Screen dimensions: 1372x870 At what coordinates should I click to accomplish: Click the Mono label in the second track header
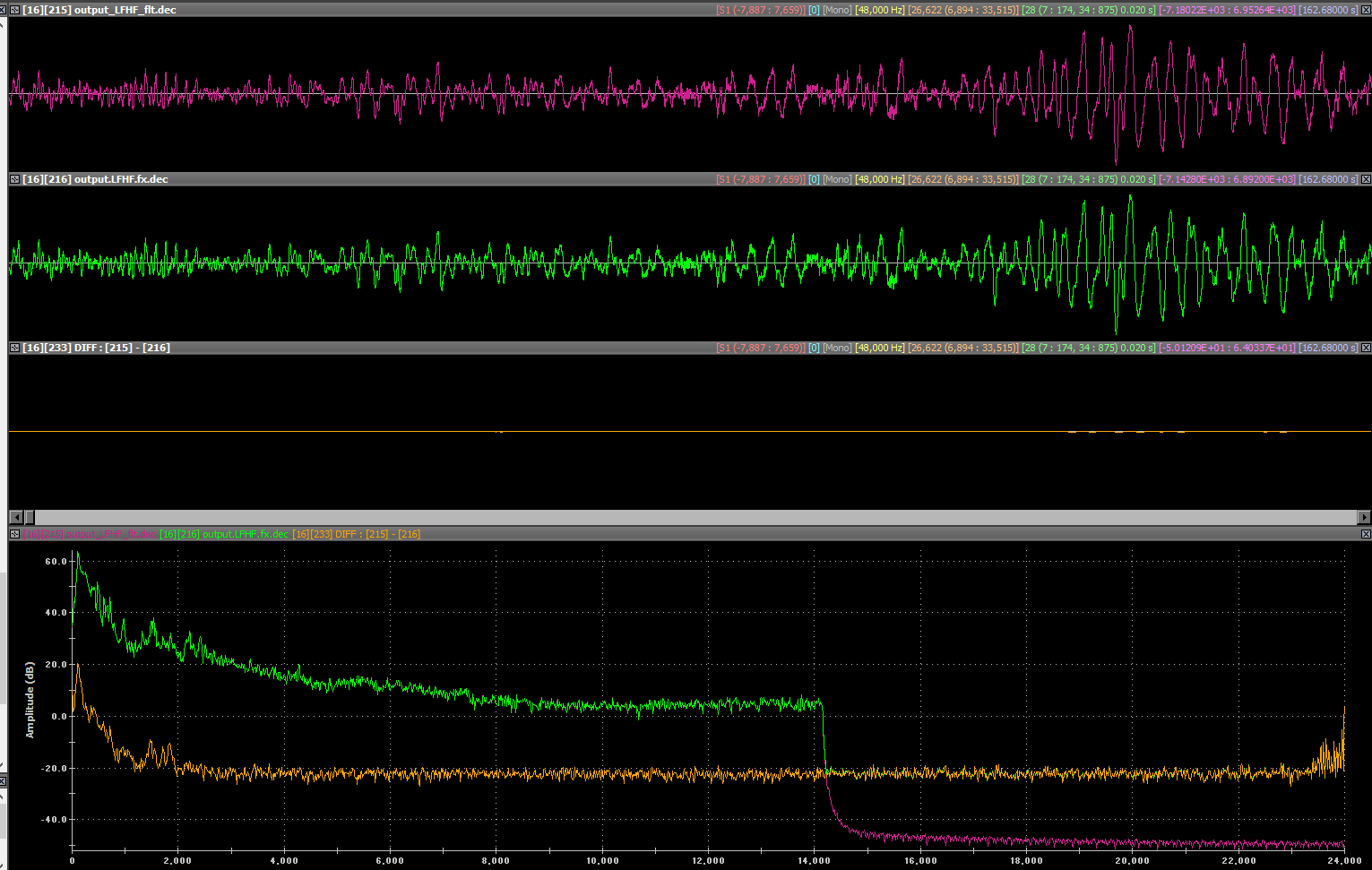tap(837, 179)
